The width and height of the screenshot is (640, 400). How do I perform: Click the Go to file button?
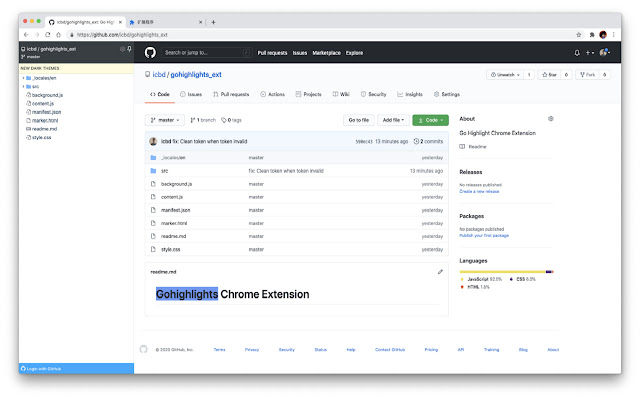click(358, 120)
